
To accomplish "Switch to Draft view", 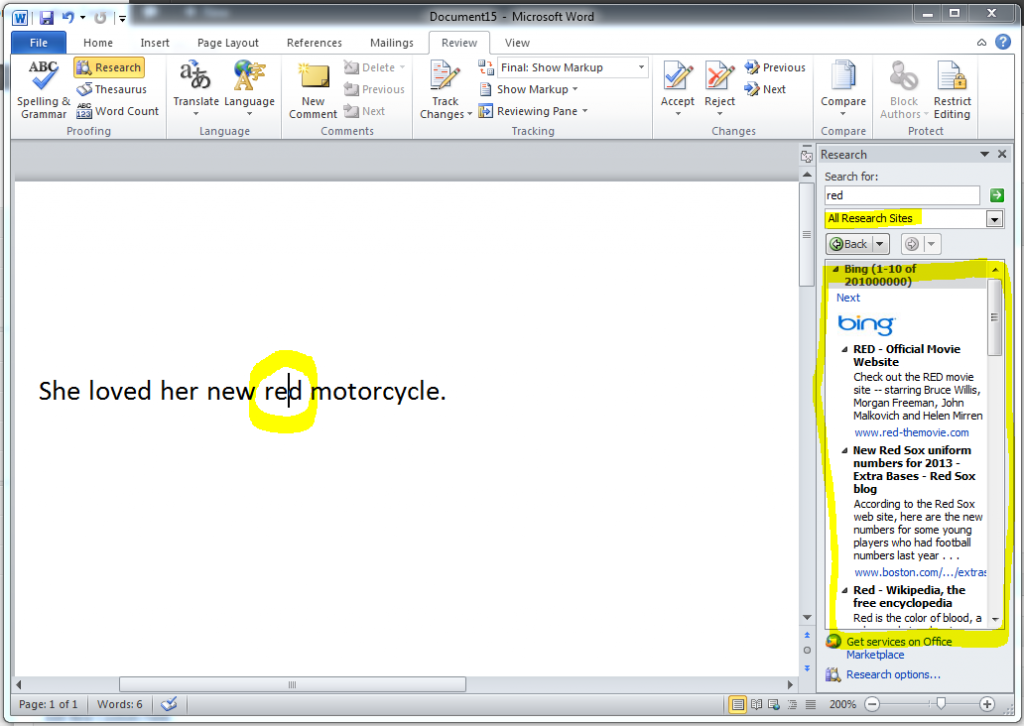I will [810, 704].
